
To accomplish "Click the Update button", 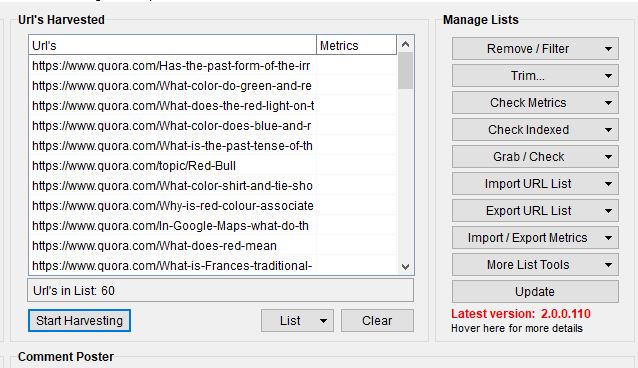I will click(535, 291).
